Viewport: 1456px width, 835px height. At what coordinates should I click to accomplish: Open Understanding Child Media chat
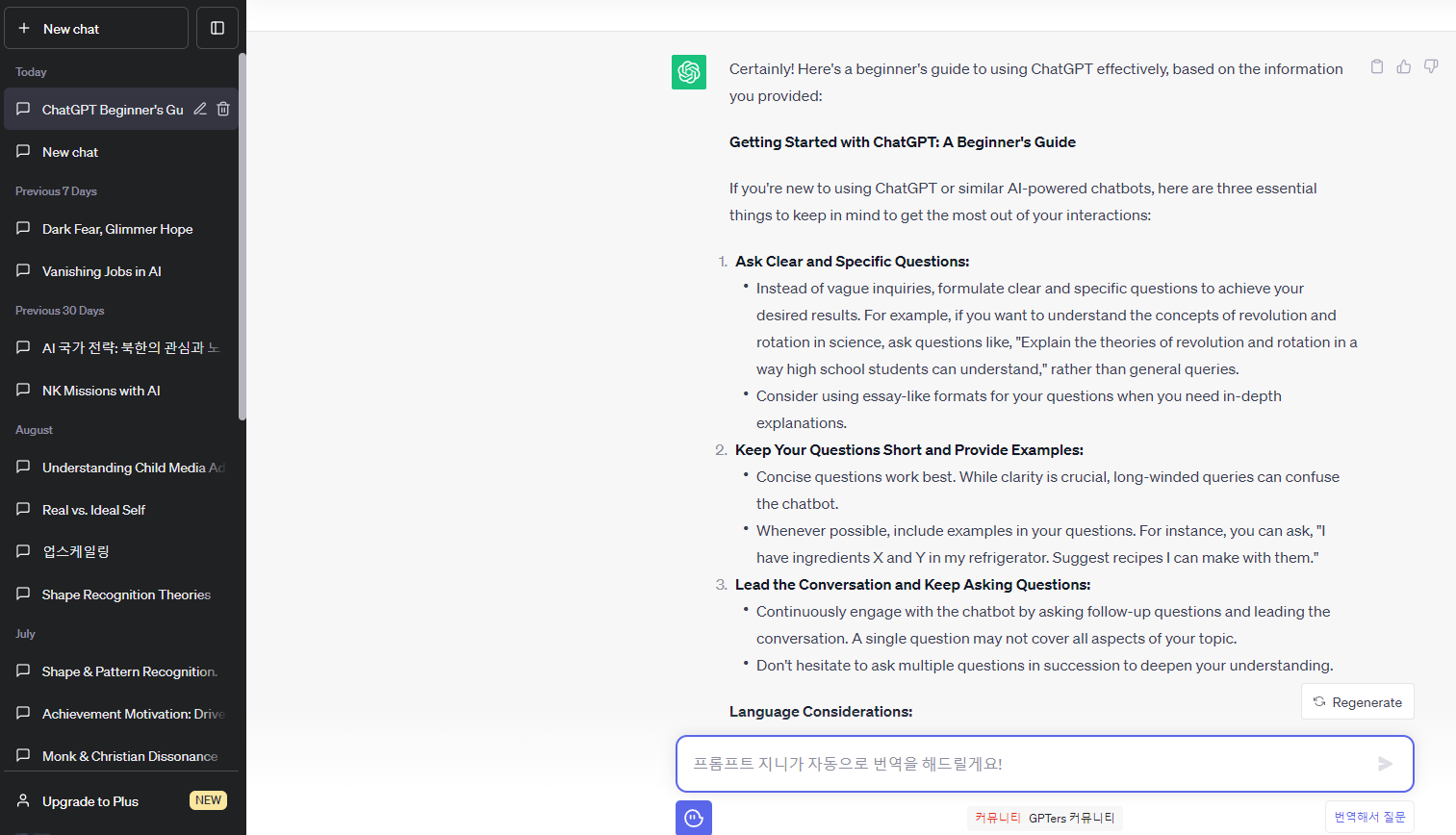coord(121,468)
